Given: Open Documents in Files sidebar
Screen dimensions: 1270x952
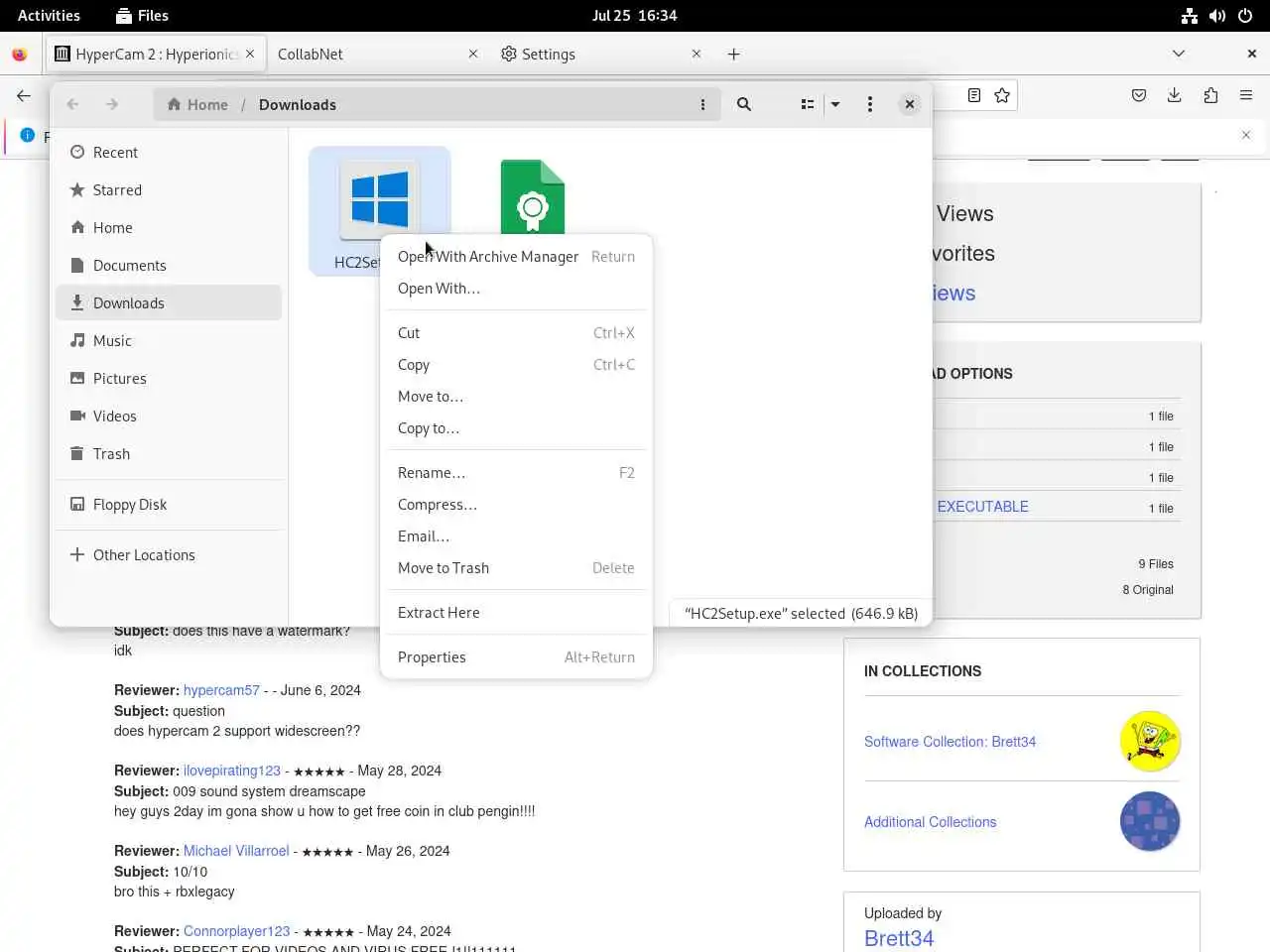Looking at the screenshot, I should 169,265.
